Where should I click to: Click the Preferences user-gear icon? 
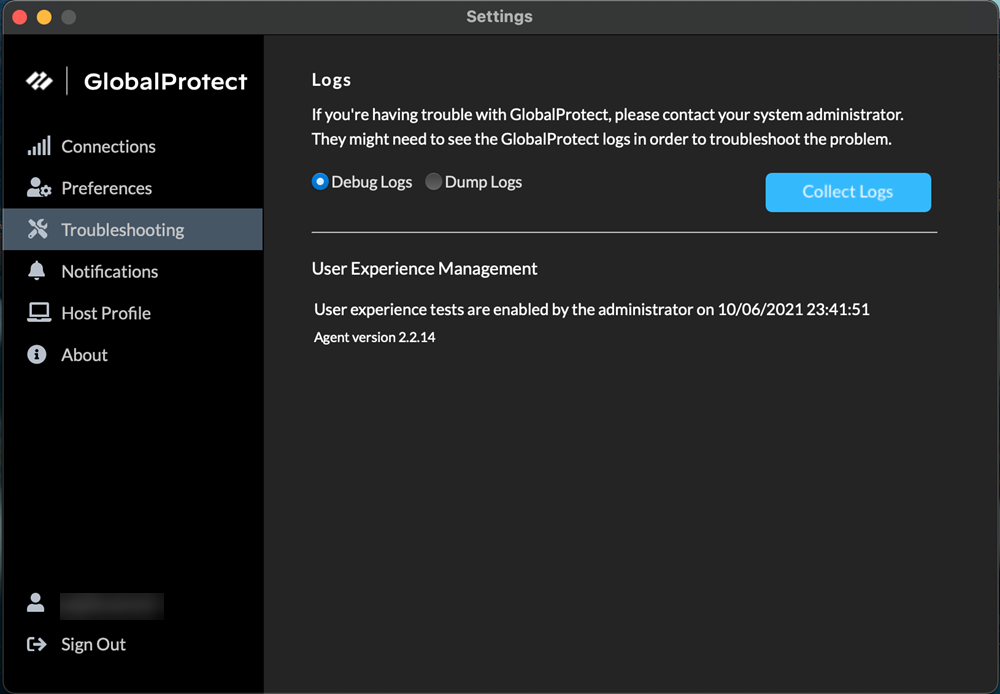tap(38, 188)
